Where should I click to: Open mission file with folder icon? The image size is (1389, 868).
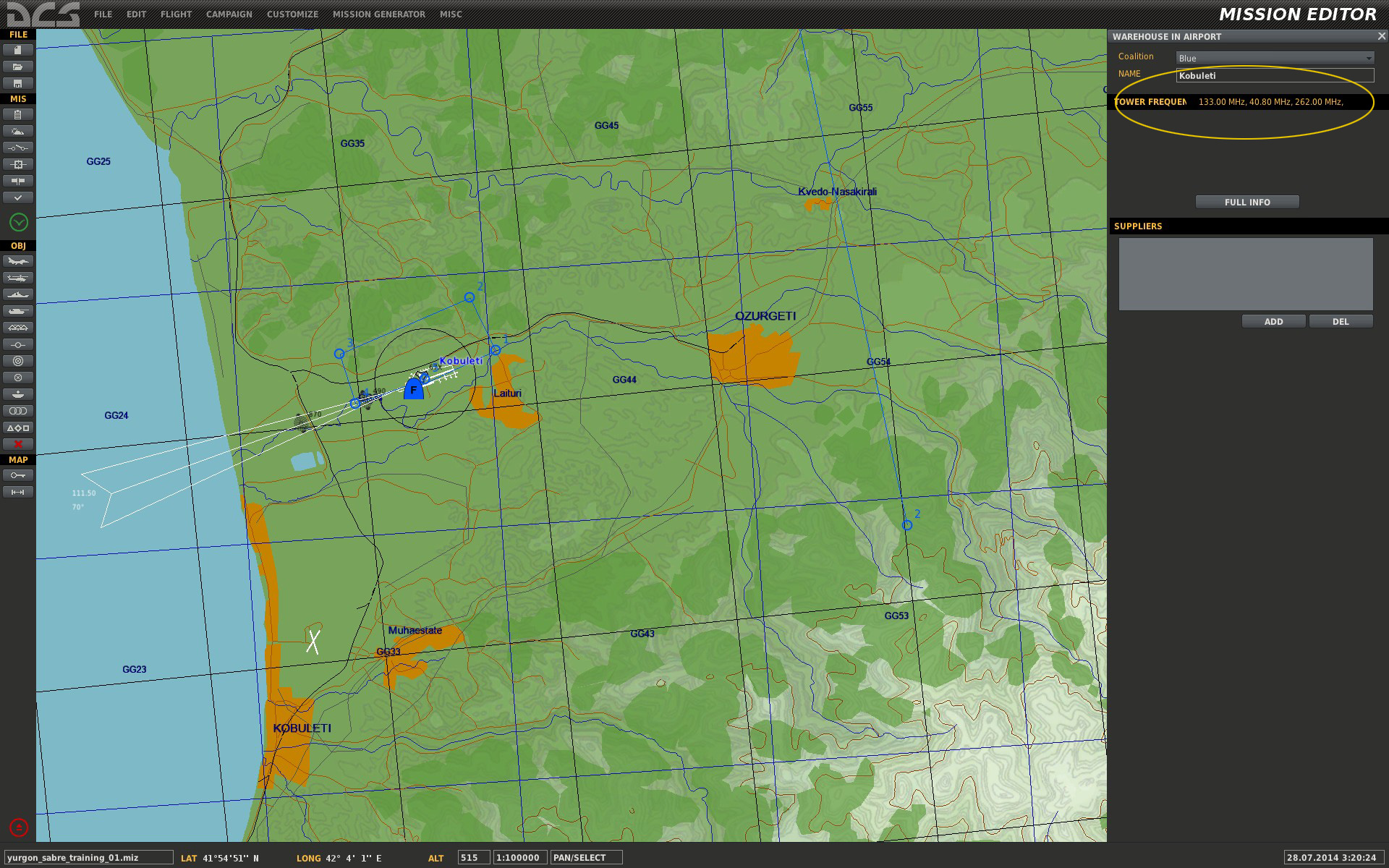pyautogui.click(x=18, y=67)
